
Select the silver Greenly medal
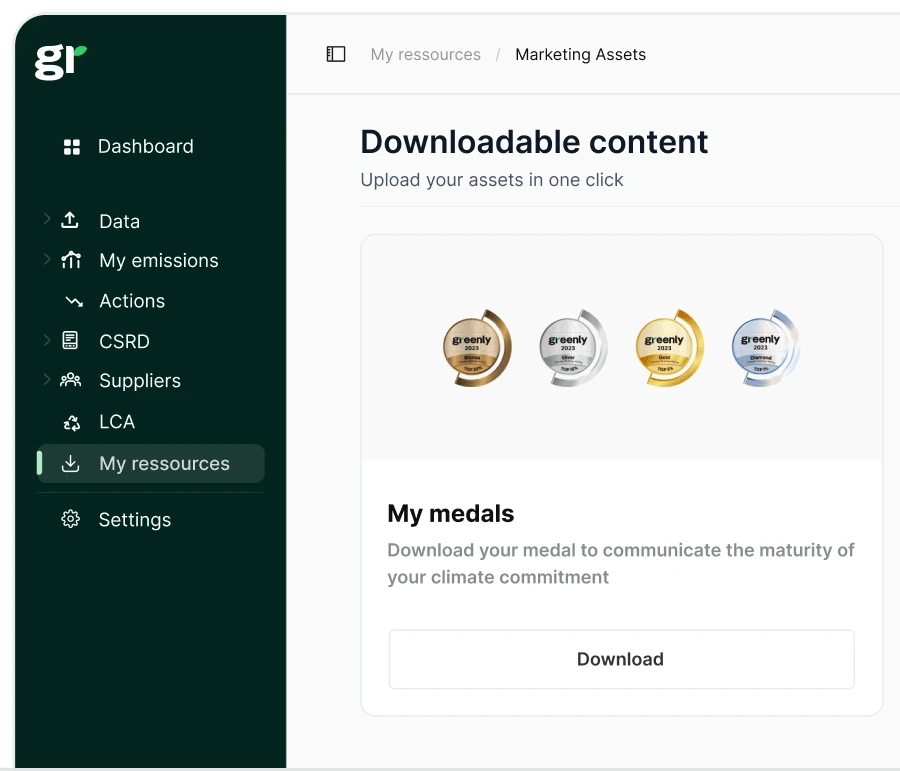coord(573,348)
